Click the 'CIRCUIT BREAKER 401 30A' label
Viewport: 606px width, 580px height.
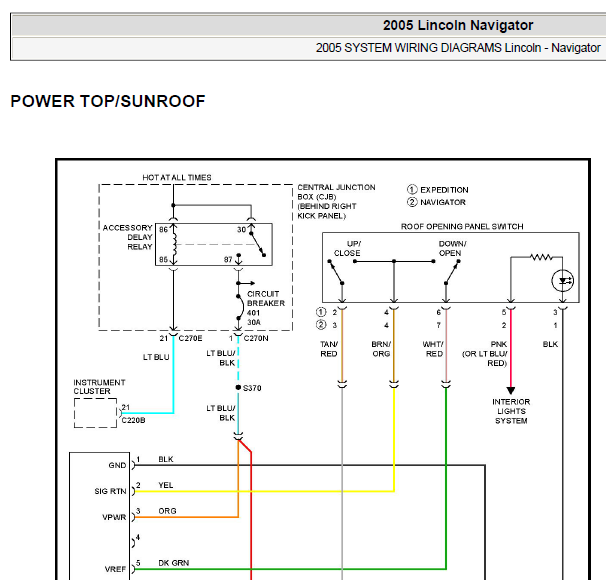[266, 308]
